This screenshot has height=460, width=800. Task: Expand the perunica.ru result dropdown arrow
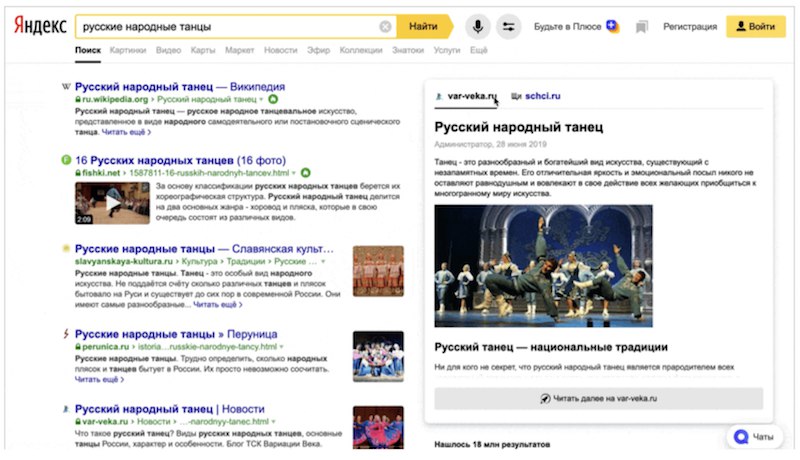pyautogui.click(x=282, y=347)
